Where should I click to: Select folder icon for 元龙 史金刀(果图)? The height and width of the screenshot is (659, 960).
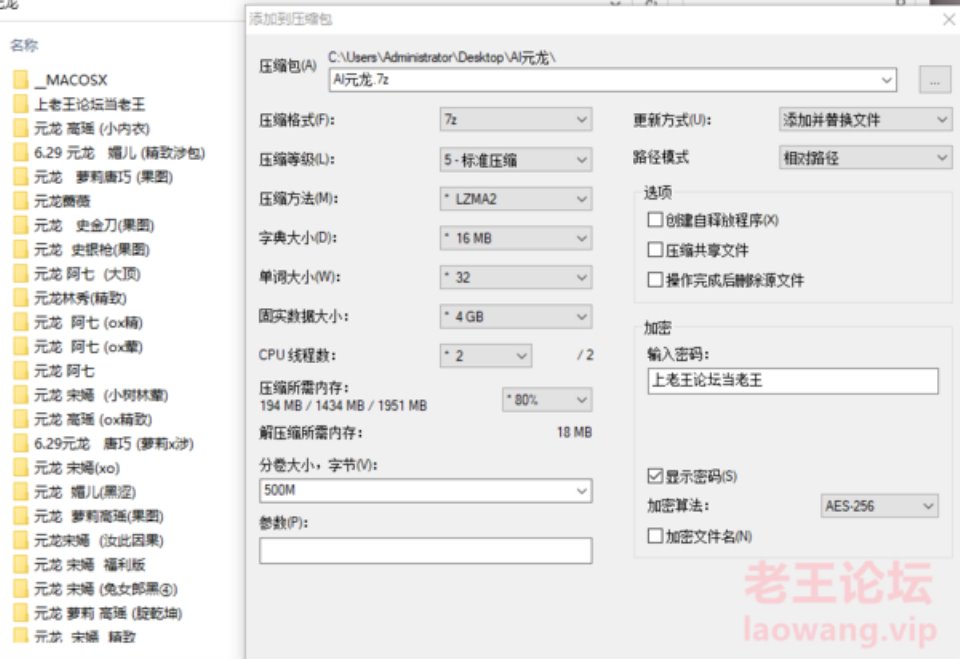coord(21,225)
